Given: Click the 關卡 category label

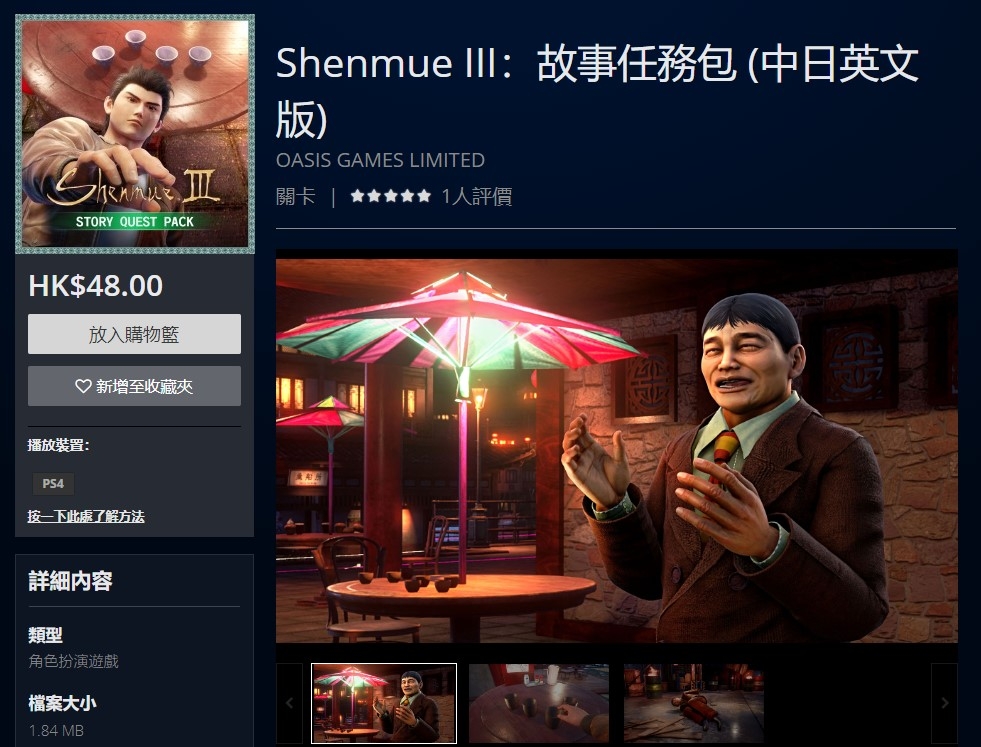Looking at the screenshot, I should coord(295,196).
